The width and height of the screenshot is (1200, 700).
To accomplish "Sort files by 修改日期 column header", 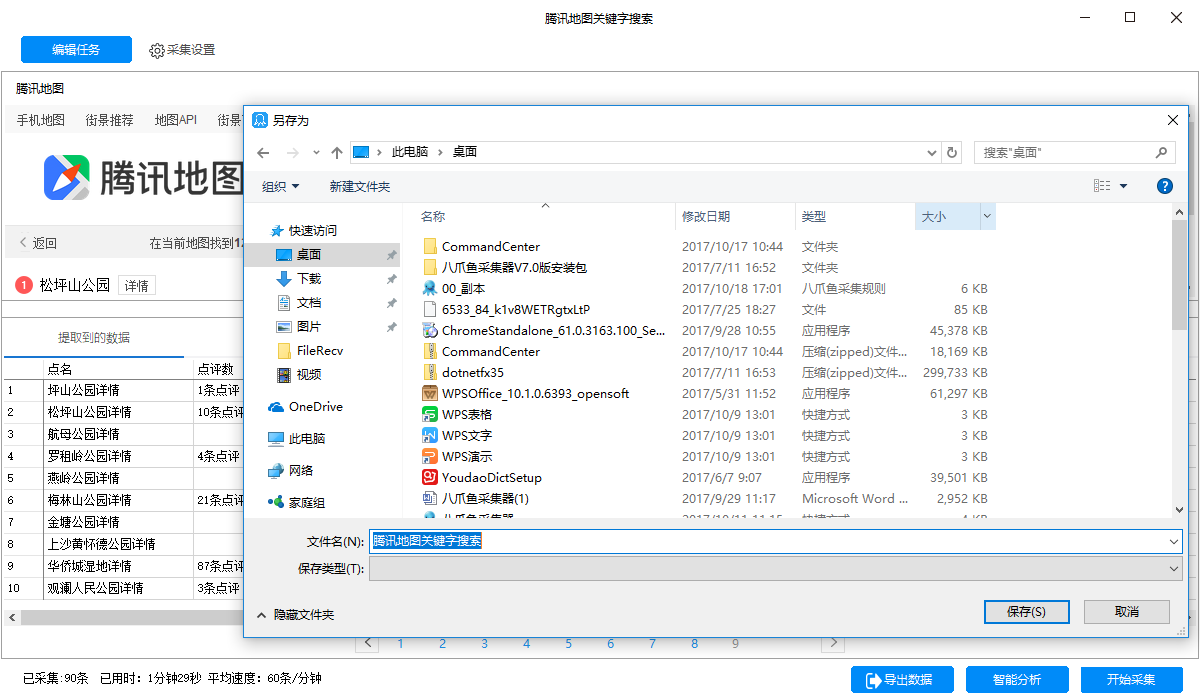I will tap(706, 216).
